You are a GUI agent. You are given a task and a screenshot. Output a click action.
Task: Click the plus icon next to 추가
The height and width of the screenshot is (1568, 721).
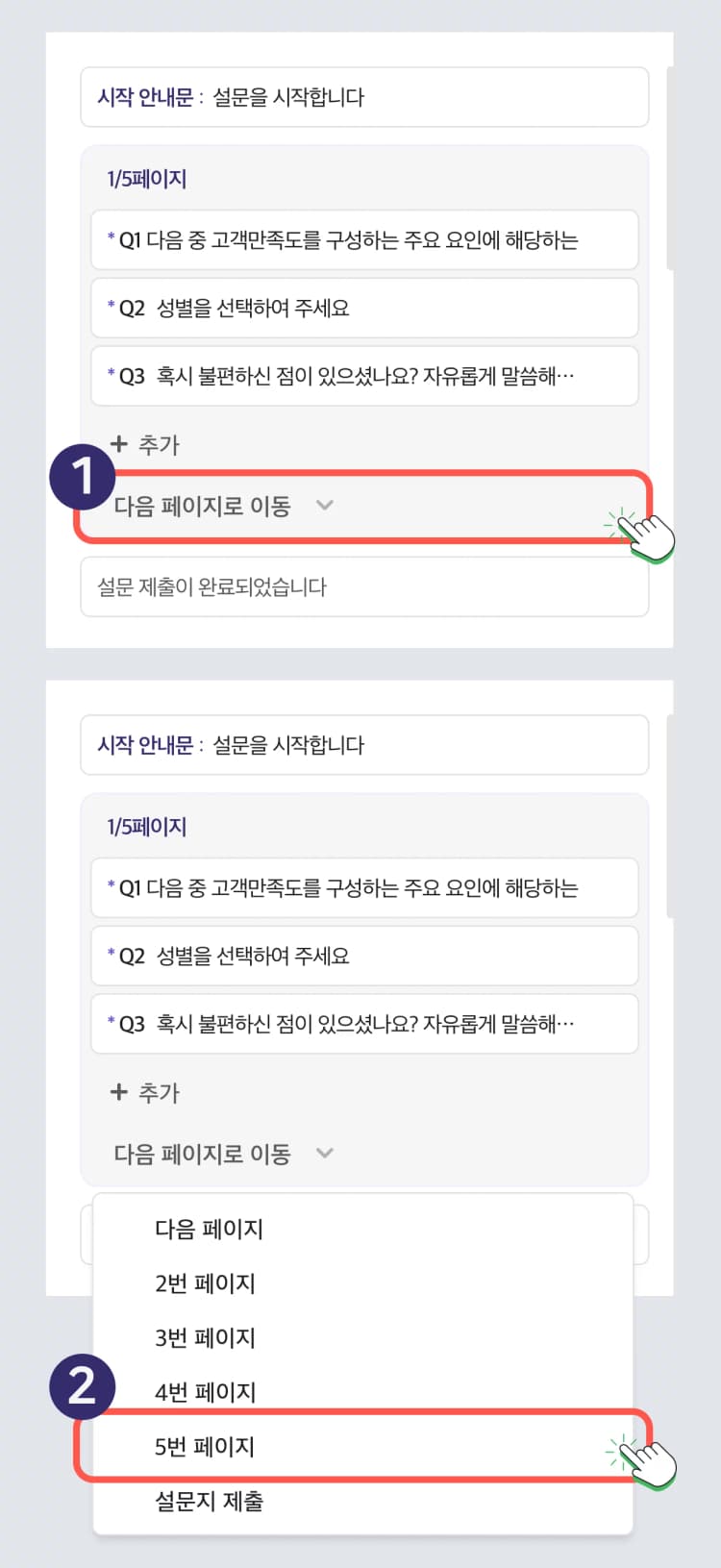(x=118, y=444)
